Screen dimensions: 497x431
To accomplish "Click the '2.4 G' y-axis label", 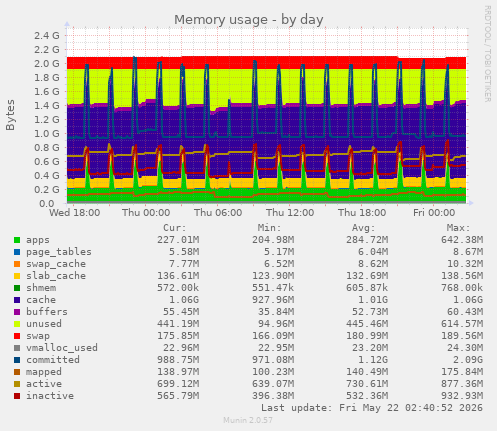I will pyautogui.click(x=47, y=35).
